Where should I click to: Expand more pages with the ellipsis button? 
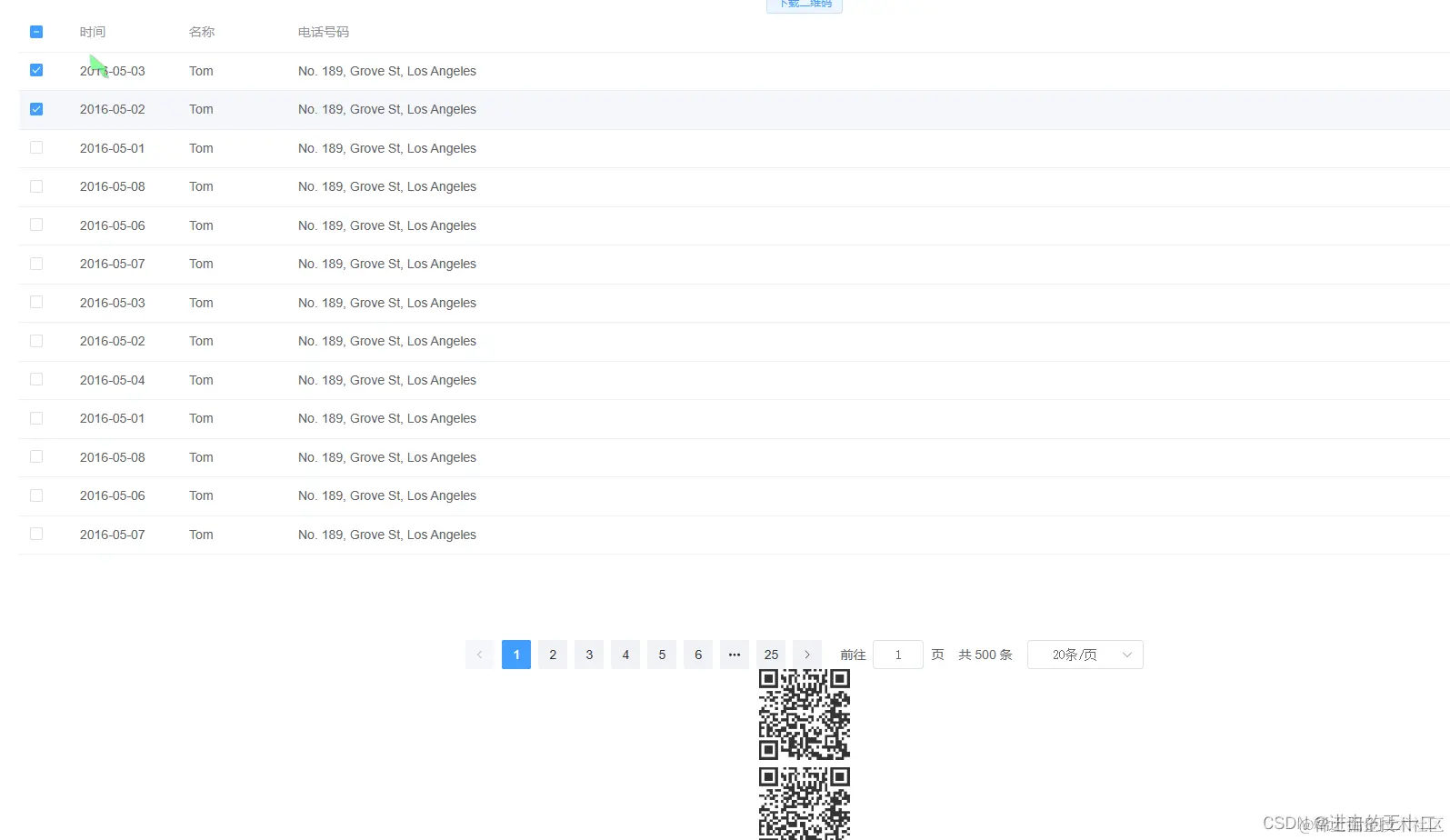[735, 655]
